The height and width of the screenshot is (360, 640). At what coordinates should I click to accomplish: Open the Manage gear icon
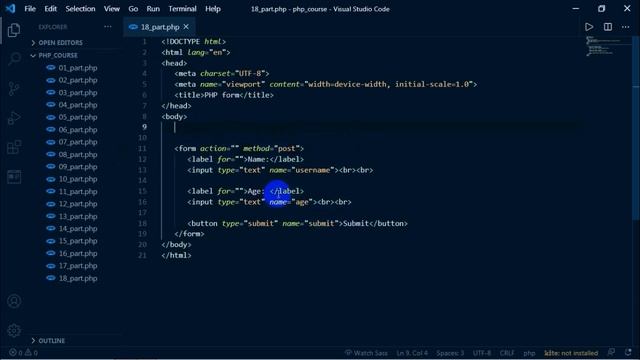14,330
